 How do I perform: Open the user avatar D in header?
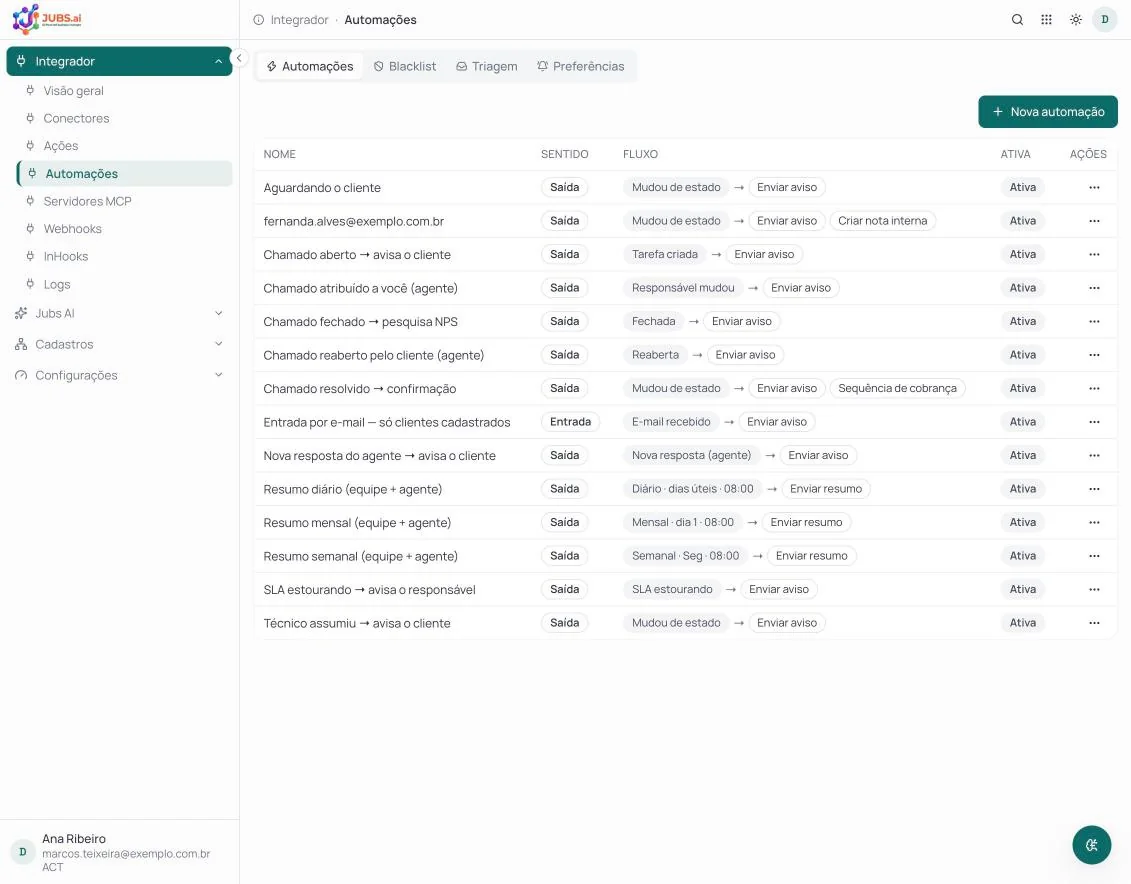click(x=1104, y=19)
